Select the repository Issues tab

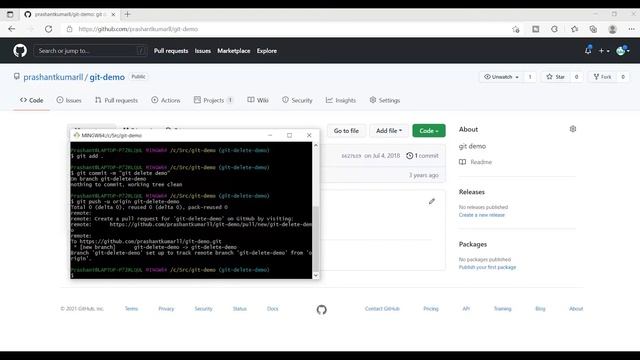click(69, 100)
